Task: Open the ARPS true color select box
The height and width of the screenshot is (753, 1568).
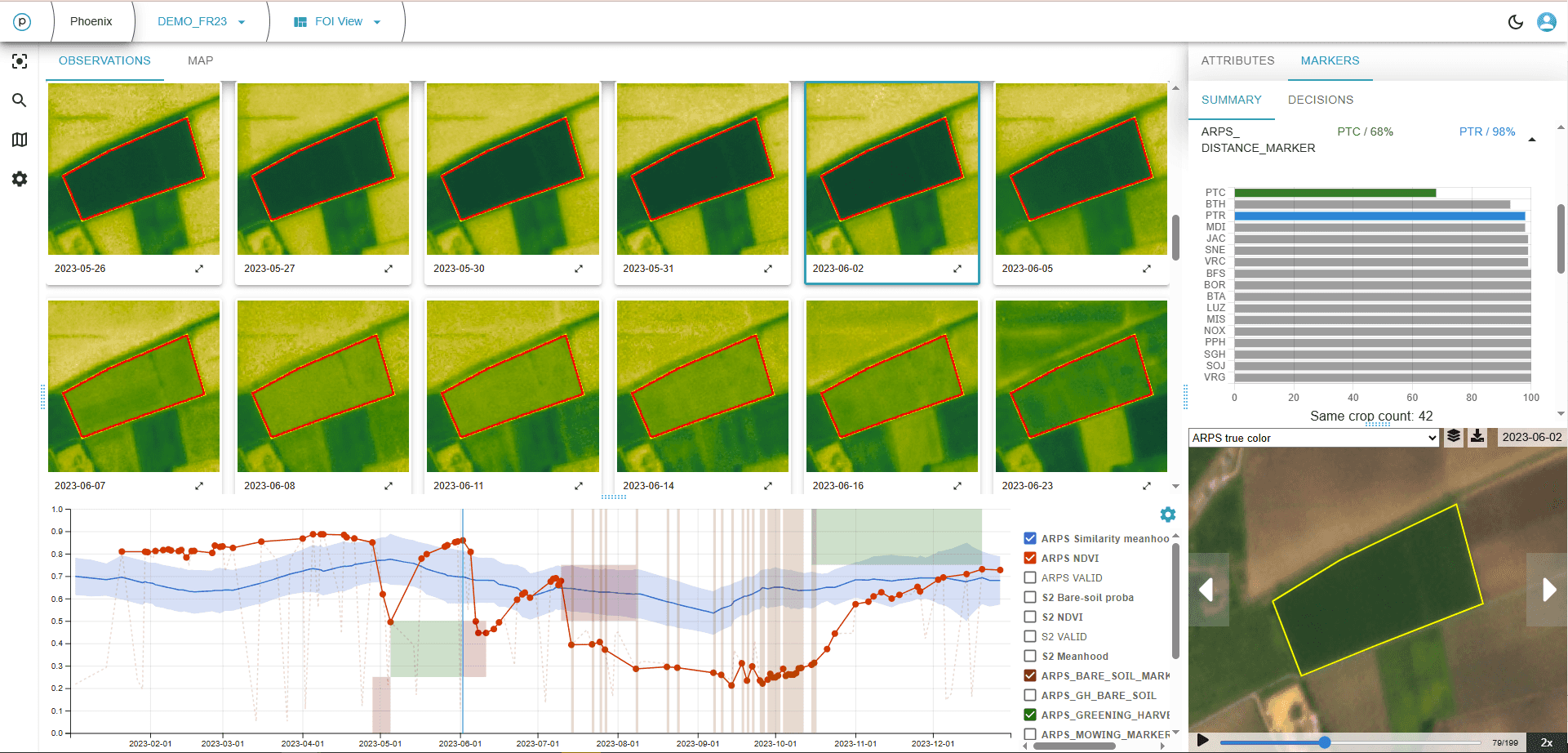Action: pos(1313,438)
